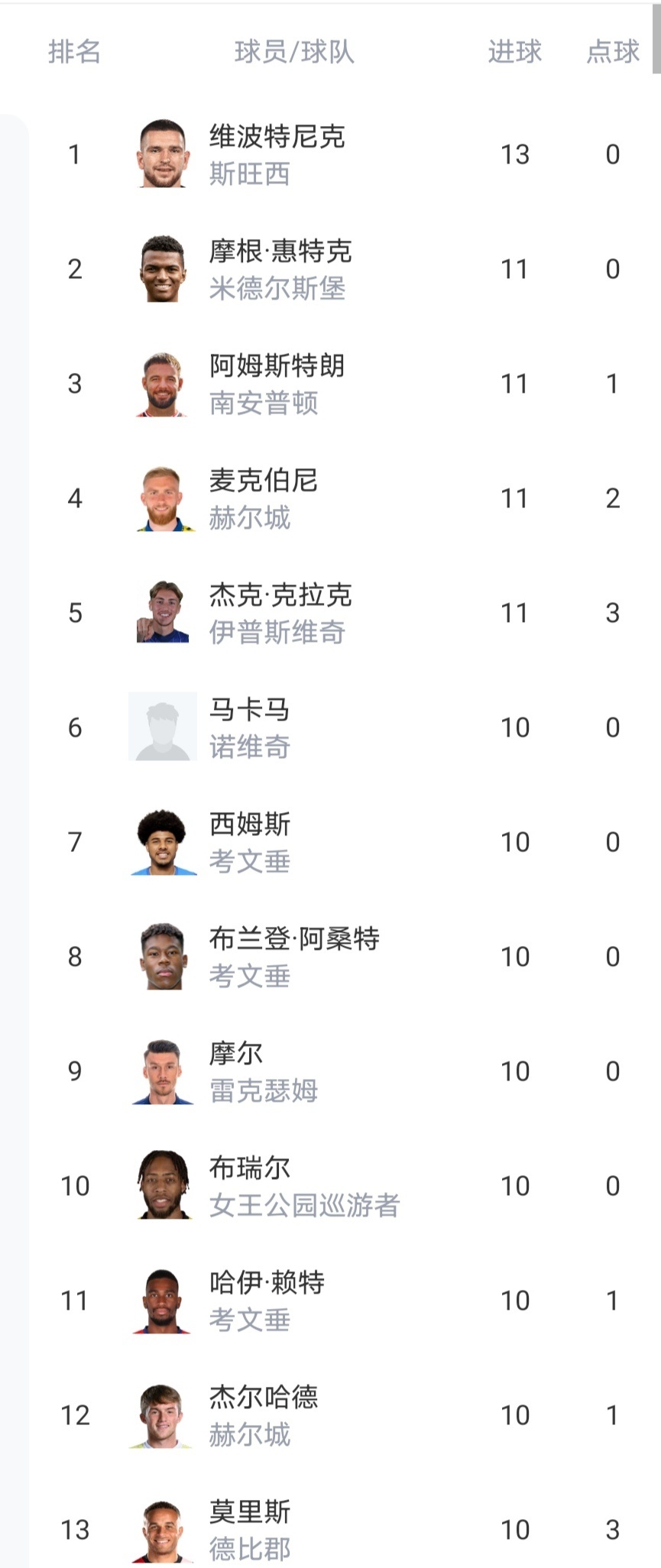
Task: Select player name 杰尔哈德
Action: (x=264, y=1397)
